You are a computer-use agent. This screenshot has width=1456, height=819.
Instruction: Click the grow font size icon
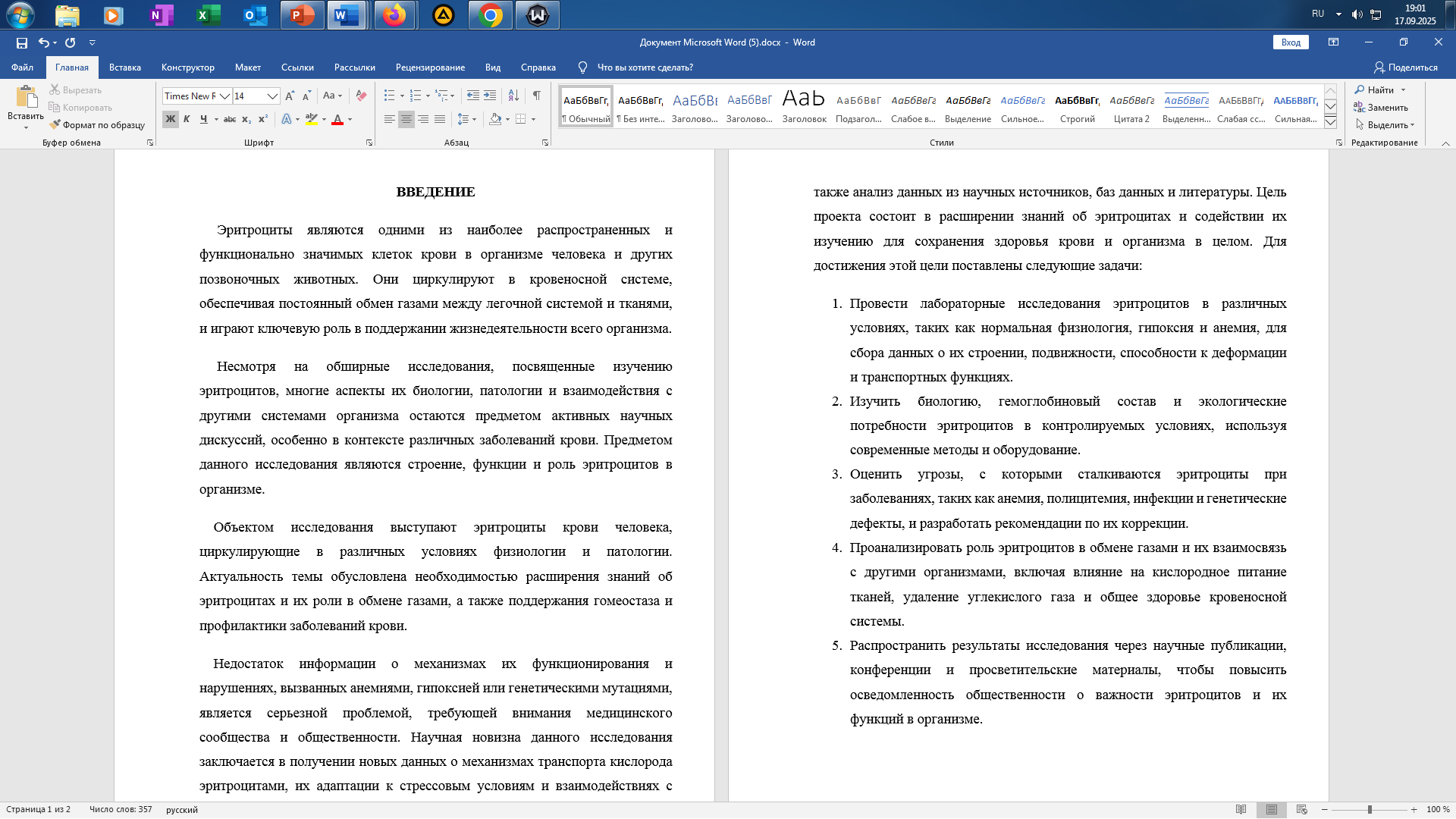point(290,96)
